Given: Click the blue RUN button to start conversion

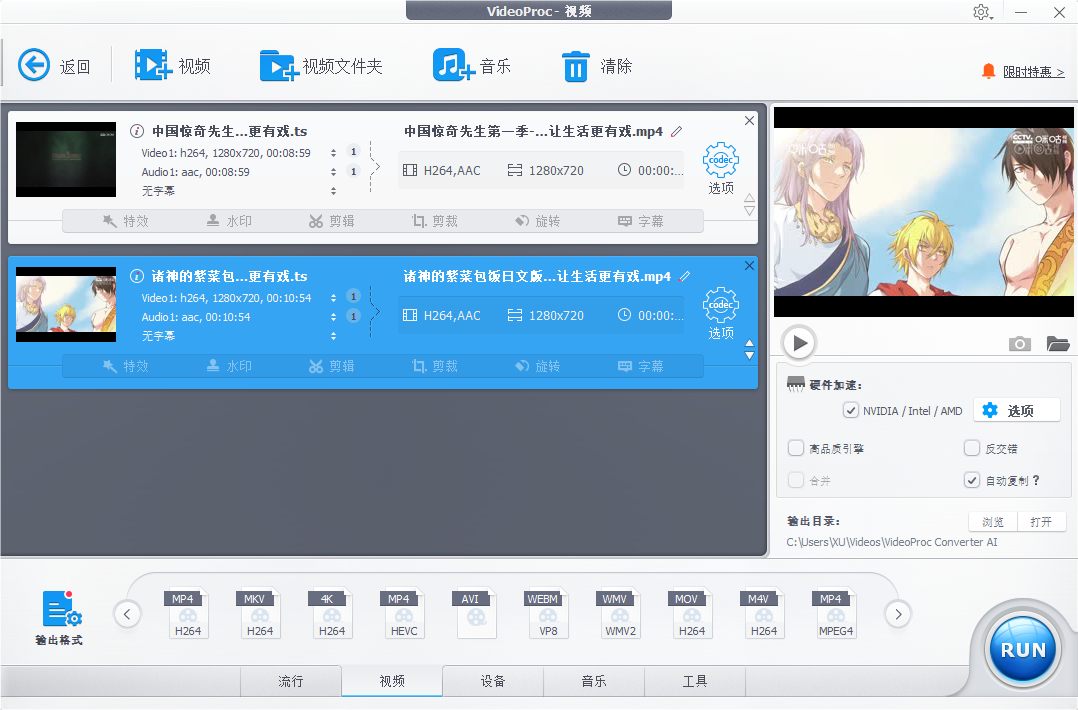Looking at the screenshot, I should pos(1022,649).
